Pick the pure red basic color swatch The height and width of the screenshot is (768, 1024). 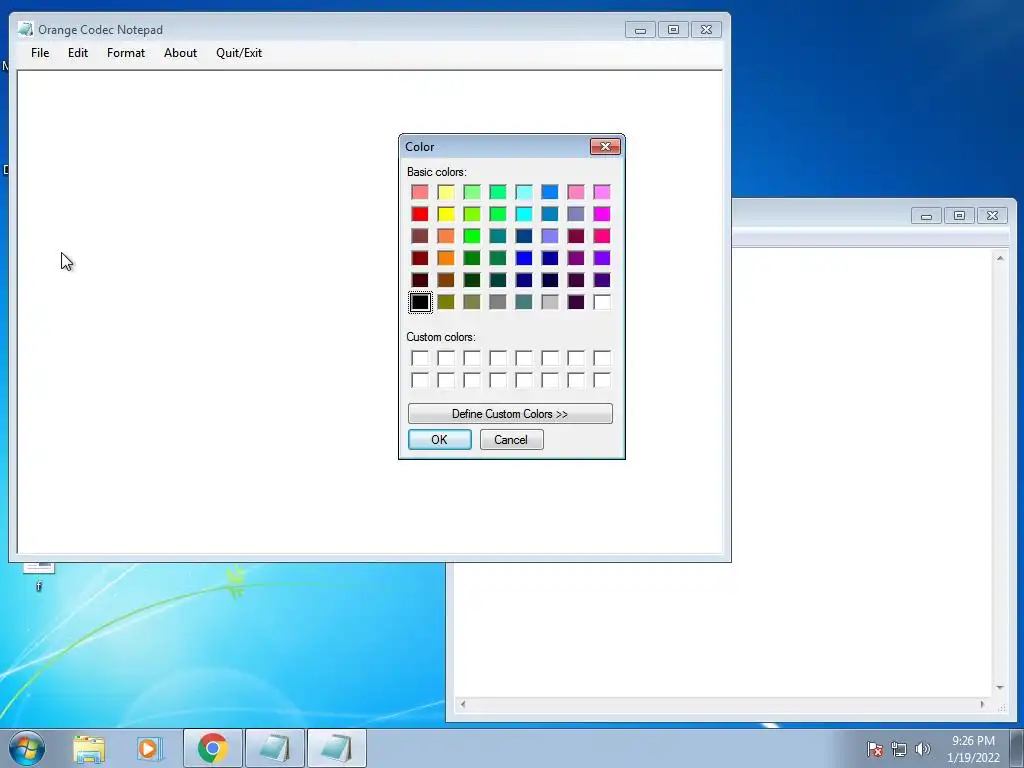[x=420, y=214]
